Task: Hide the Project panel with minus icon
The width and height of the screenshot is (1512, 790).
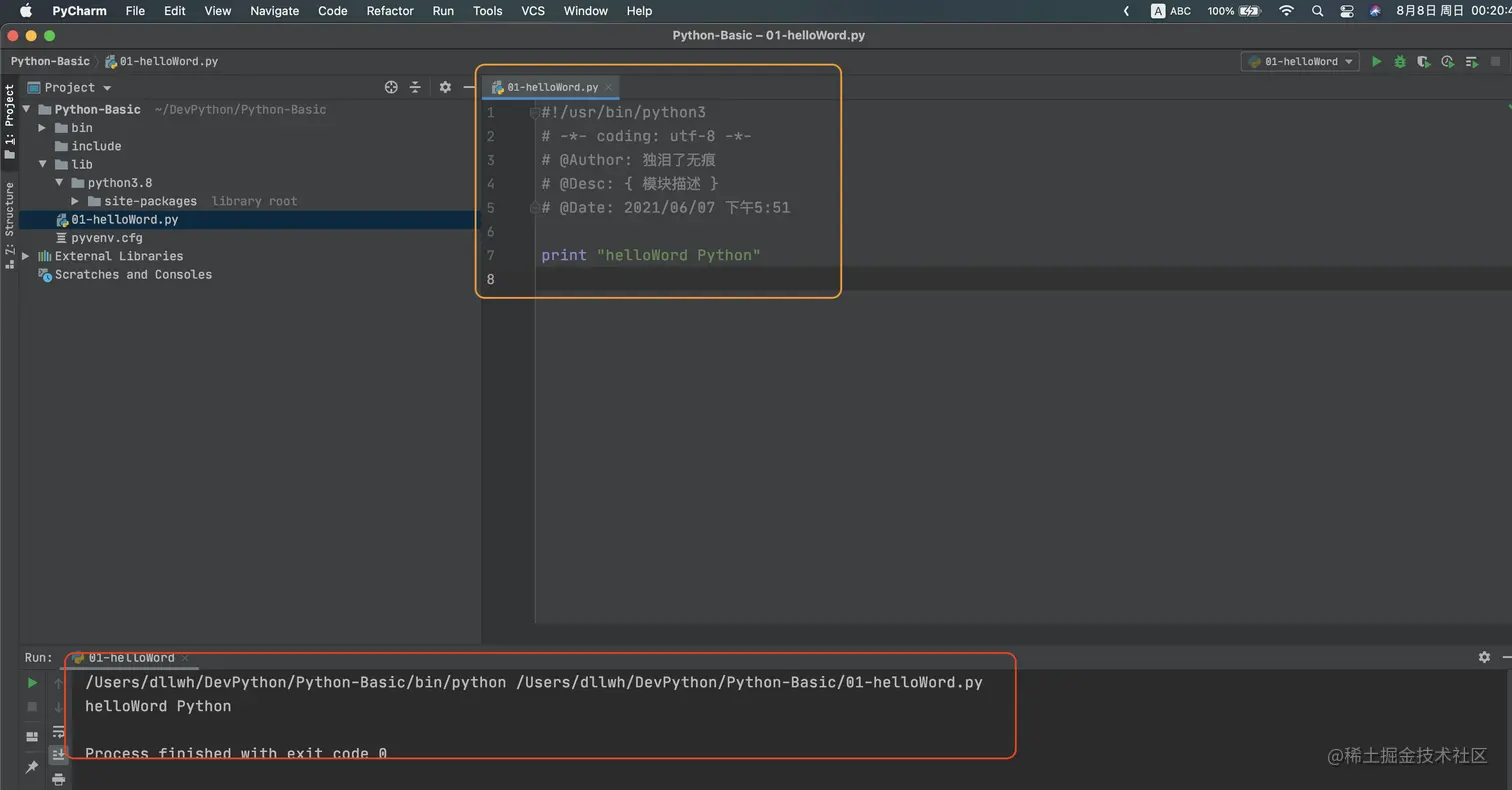Action: (469, 87)
